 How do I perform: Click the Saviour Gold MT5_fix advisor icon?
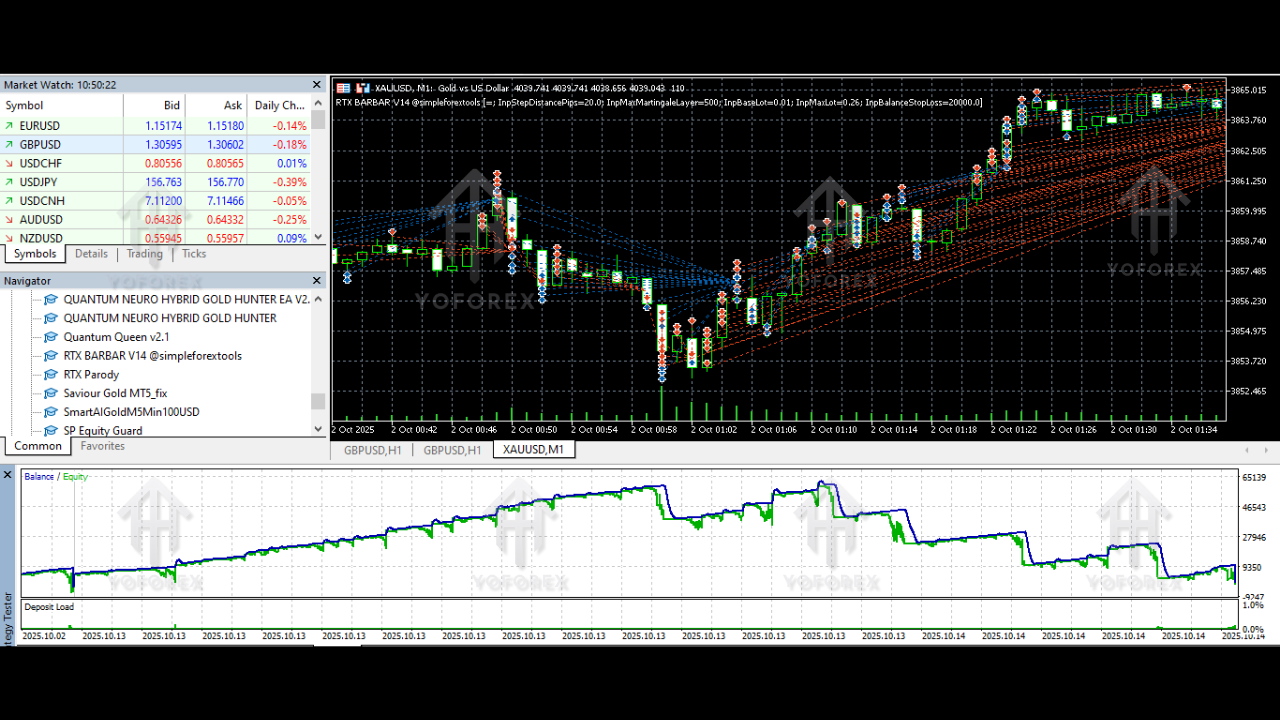click(51, 394)
